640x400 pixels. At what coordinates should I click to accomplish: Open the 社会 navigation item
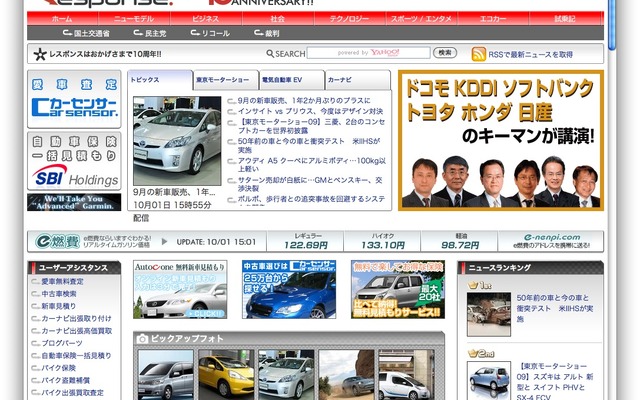[278, 19]
